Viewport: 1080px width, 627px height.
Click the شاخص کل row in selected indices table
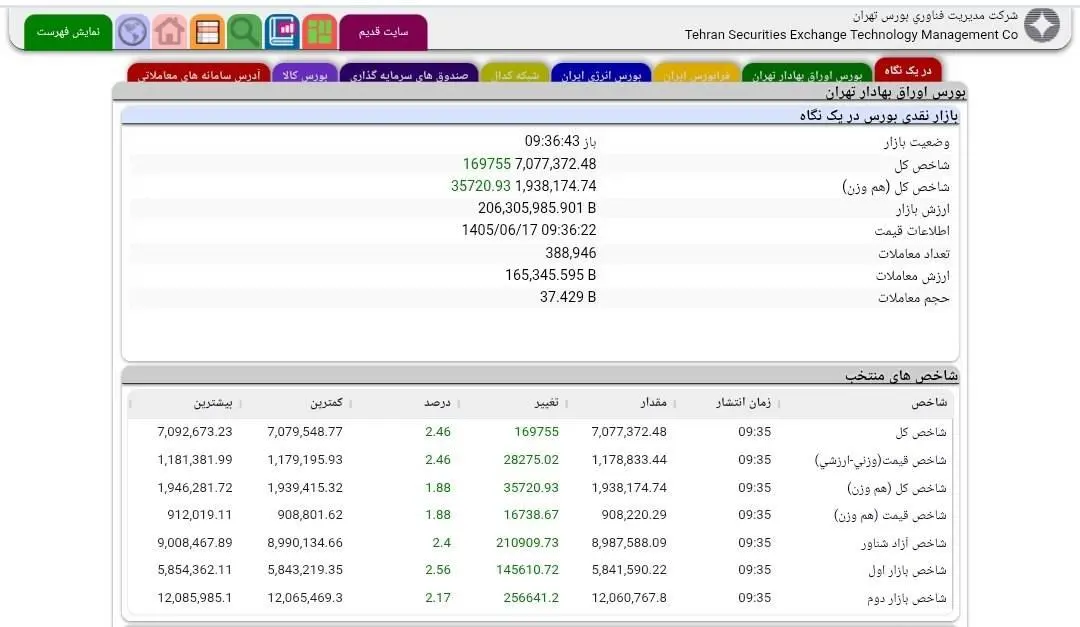coord(541,432)
